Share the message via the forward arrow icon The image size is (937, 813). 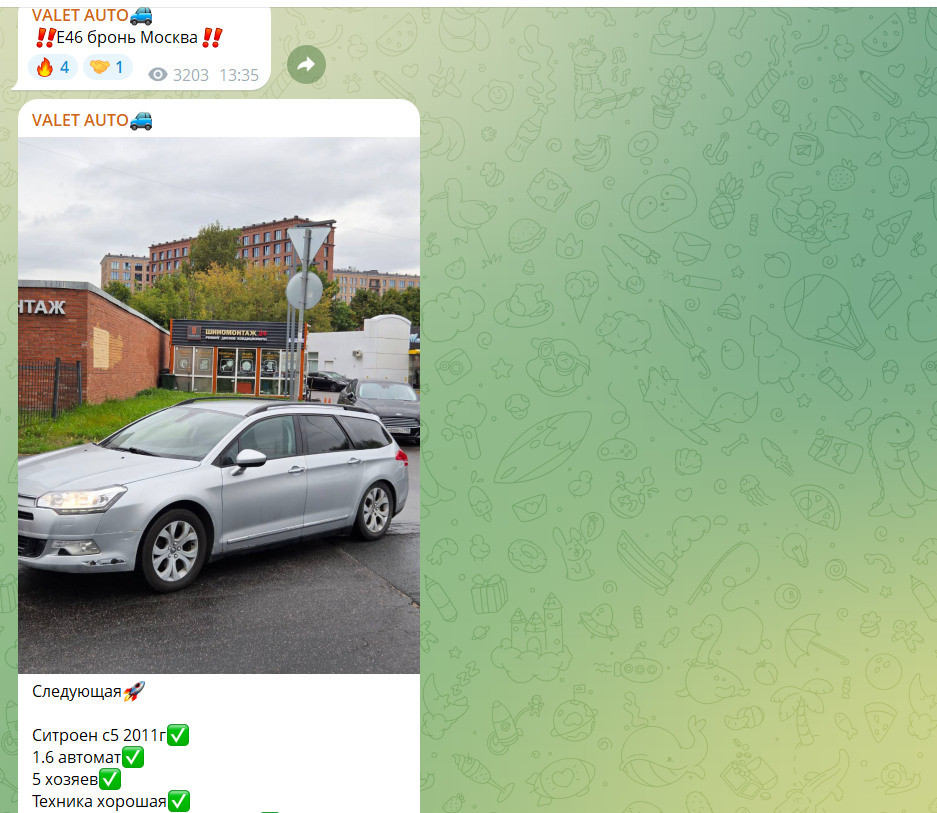point(306,65)
